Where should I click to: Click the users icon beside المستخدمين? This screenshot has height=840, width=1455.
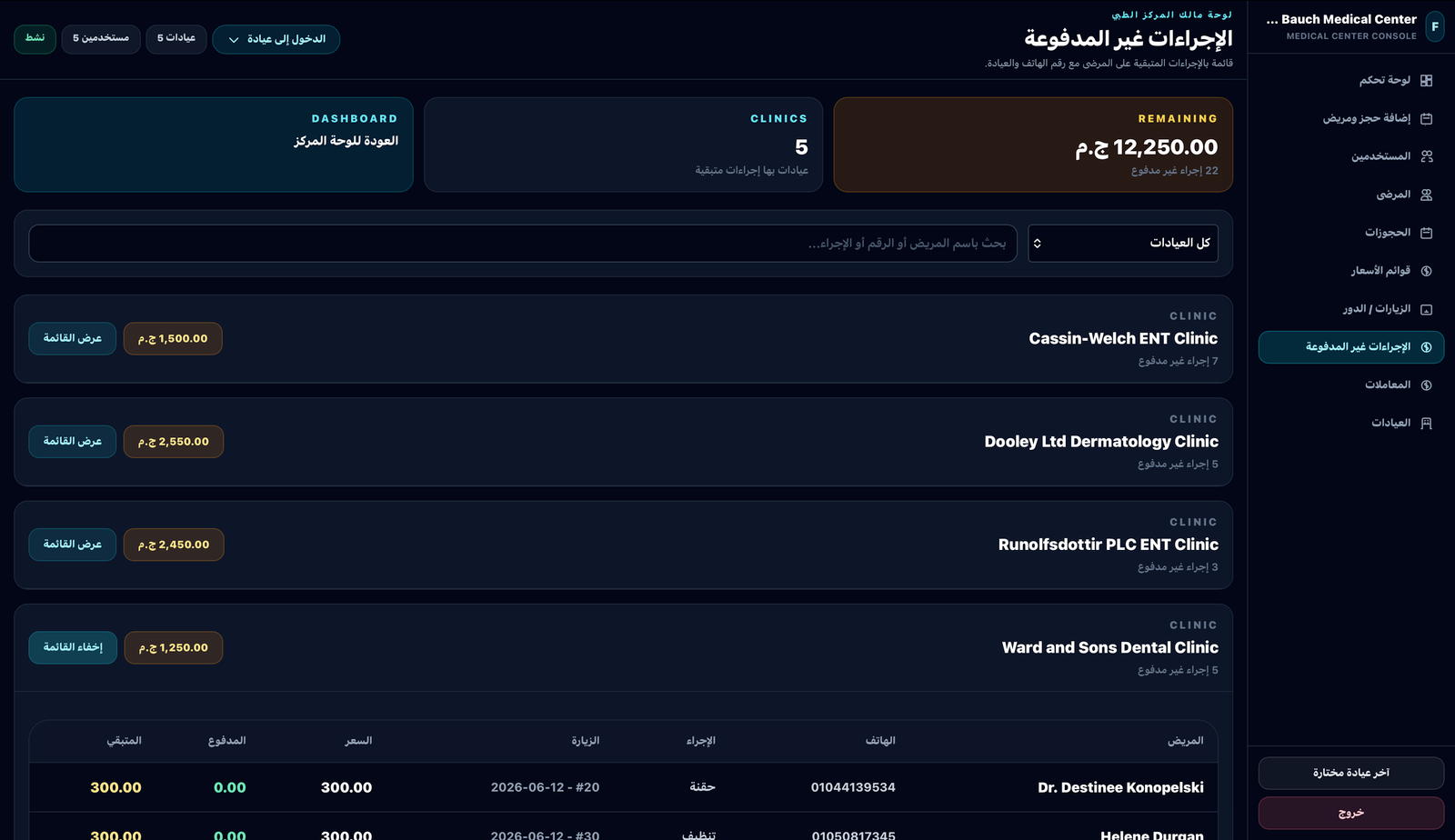1426,156
